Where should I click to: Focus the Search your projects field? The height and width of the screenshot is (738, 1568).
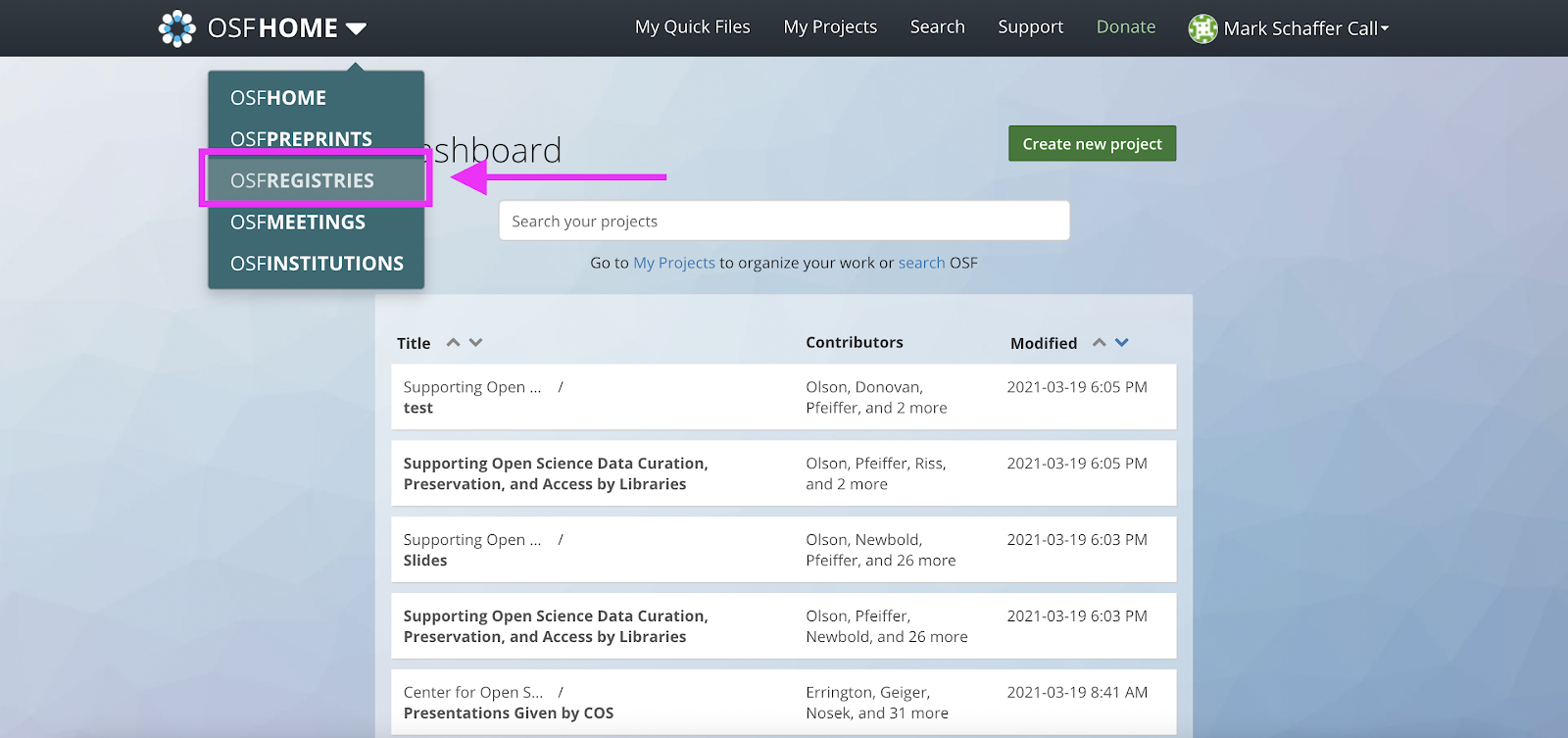784,221
